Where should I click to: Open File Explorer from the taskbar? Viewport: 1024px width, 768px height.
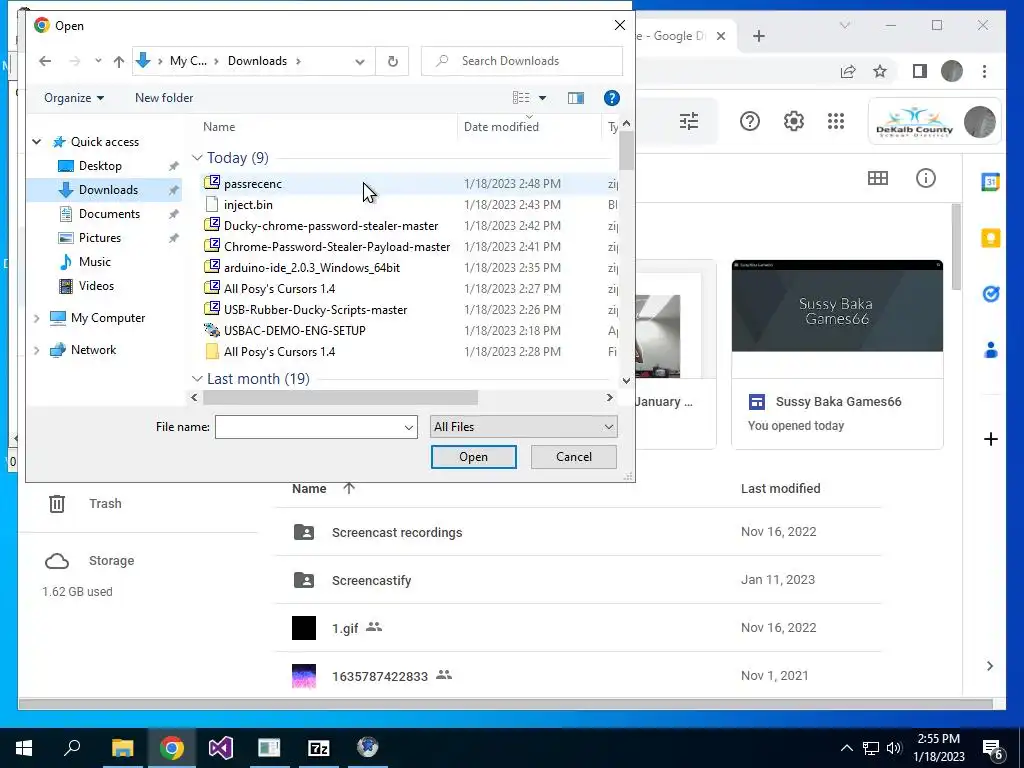click(x=123, y=748)
